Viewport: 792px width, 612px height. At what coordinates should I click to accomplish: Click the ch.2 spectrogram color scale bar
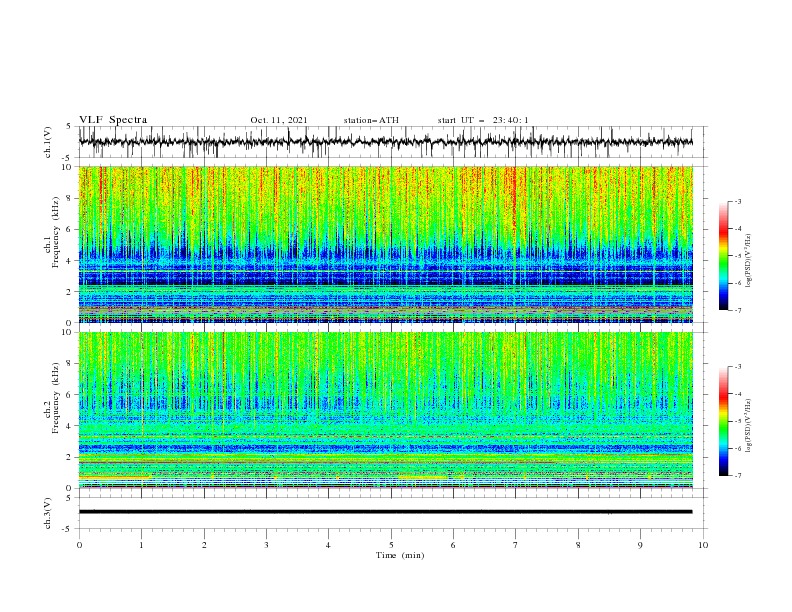pos(723,421)
